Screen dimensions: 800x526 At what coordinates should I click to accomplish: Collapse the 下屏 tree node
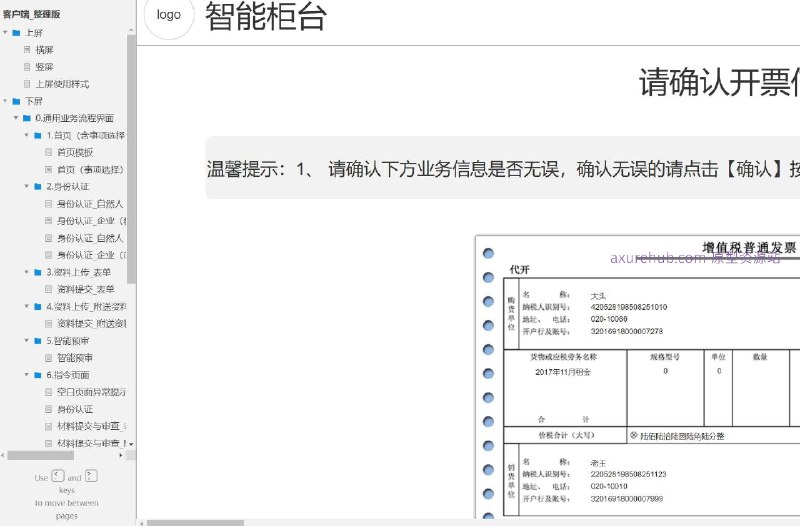click(x=6, y=101)
